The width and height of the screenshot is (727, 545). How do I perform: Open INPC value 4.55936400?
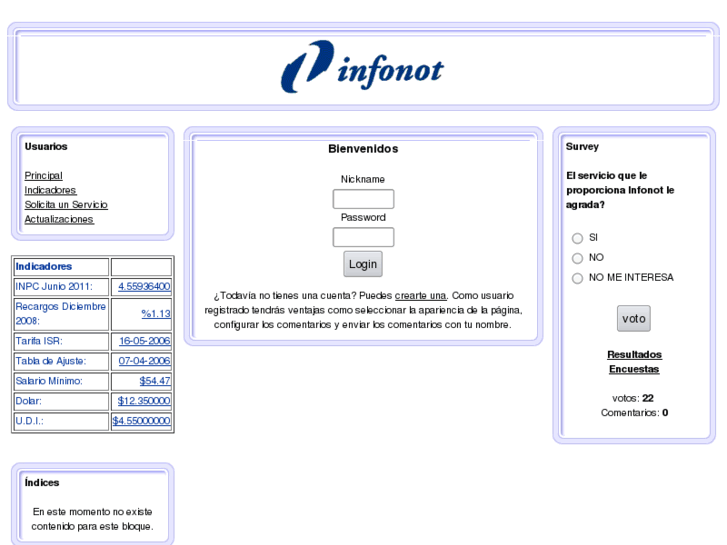pos(144,287)
